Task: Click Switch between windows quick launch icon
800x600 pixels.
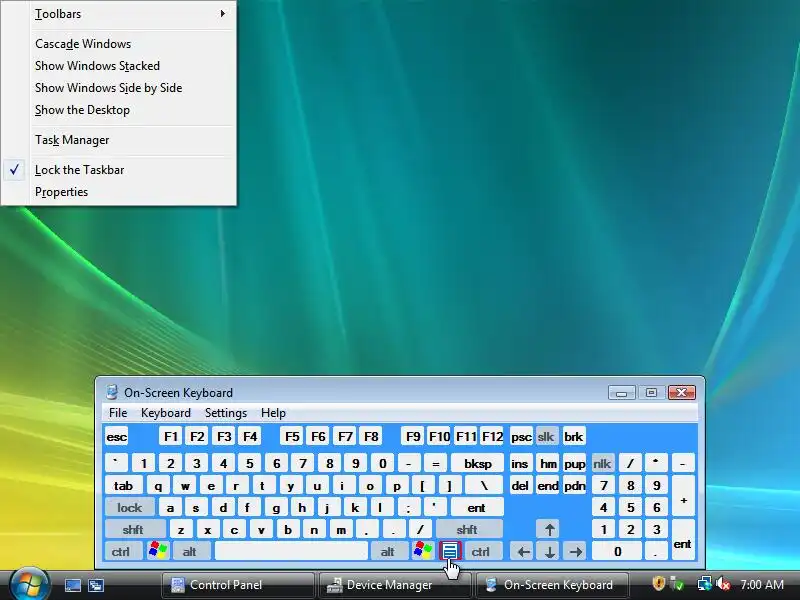Action: [x=96, y=585]
